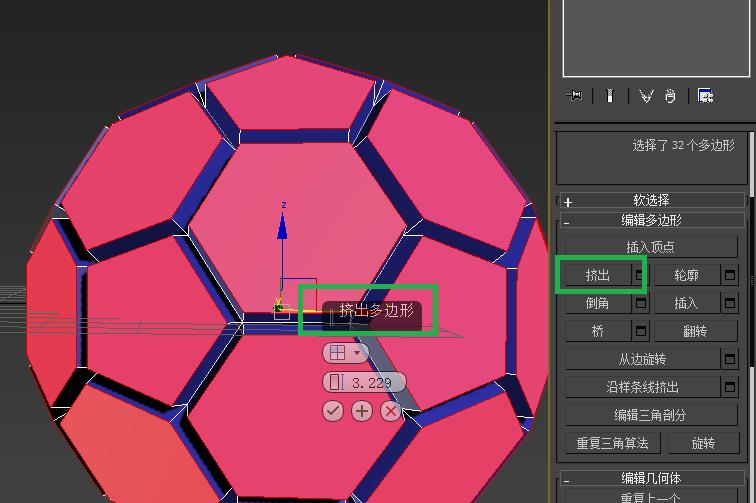Image resolution: width=756 pixels, height=503 pixels.
Task: Collapse the 编辑几何体 rollout
Action: tap(652, 478)
